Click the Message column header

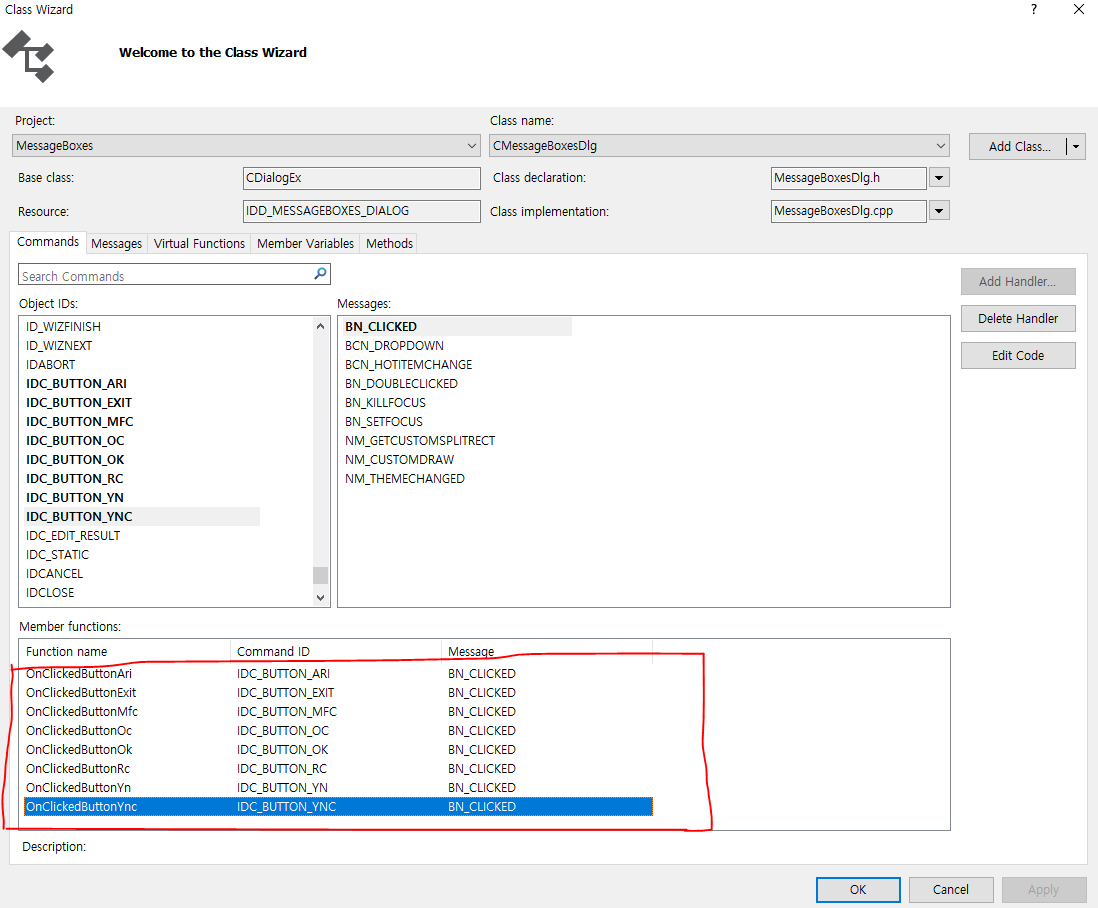(x=547, y=651)
